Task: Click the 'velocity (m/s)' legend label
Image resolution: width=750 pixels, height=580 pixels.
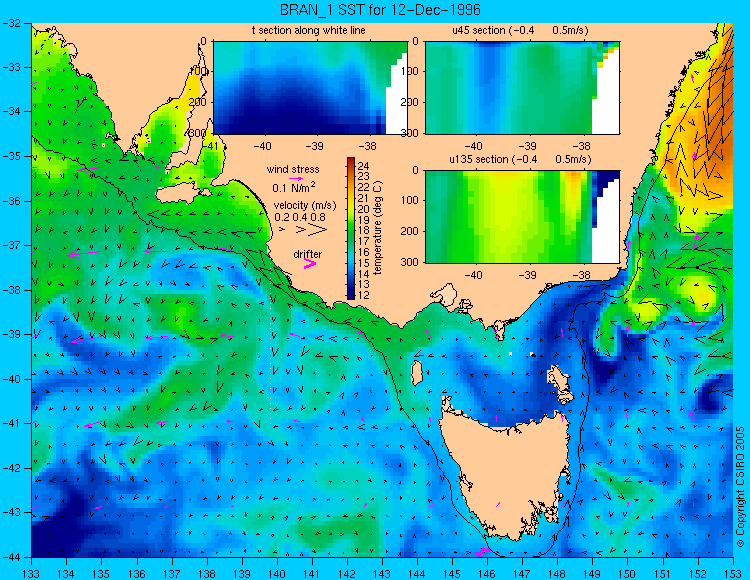Action: tap(305, 206)
